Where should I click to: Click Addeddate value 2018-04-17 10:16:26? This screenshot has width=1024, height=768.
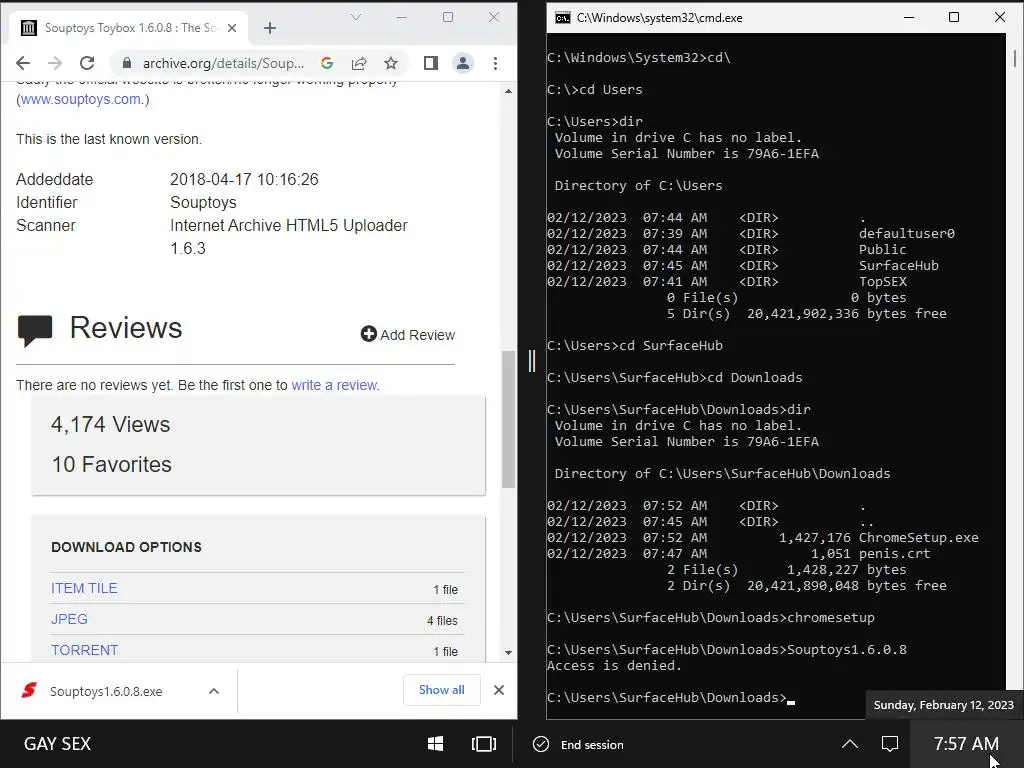click(244, 180)
